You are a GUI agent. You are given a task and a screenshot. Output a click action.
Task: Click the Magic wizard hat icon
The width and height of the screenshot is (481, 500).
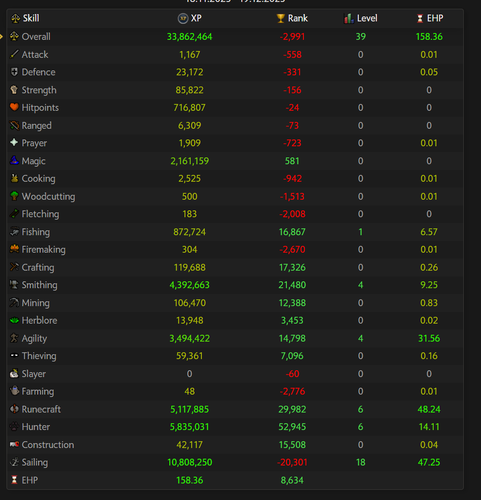pyautogui.click(x=14, y=160)
